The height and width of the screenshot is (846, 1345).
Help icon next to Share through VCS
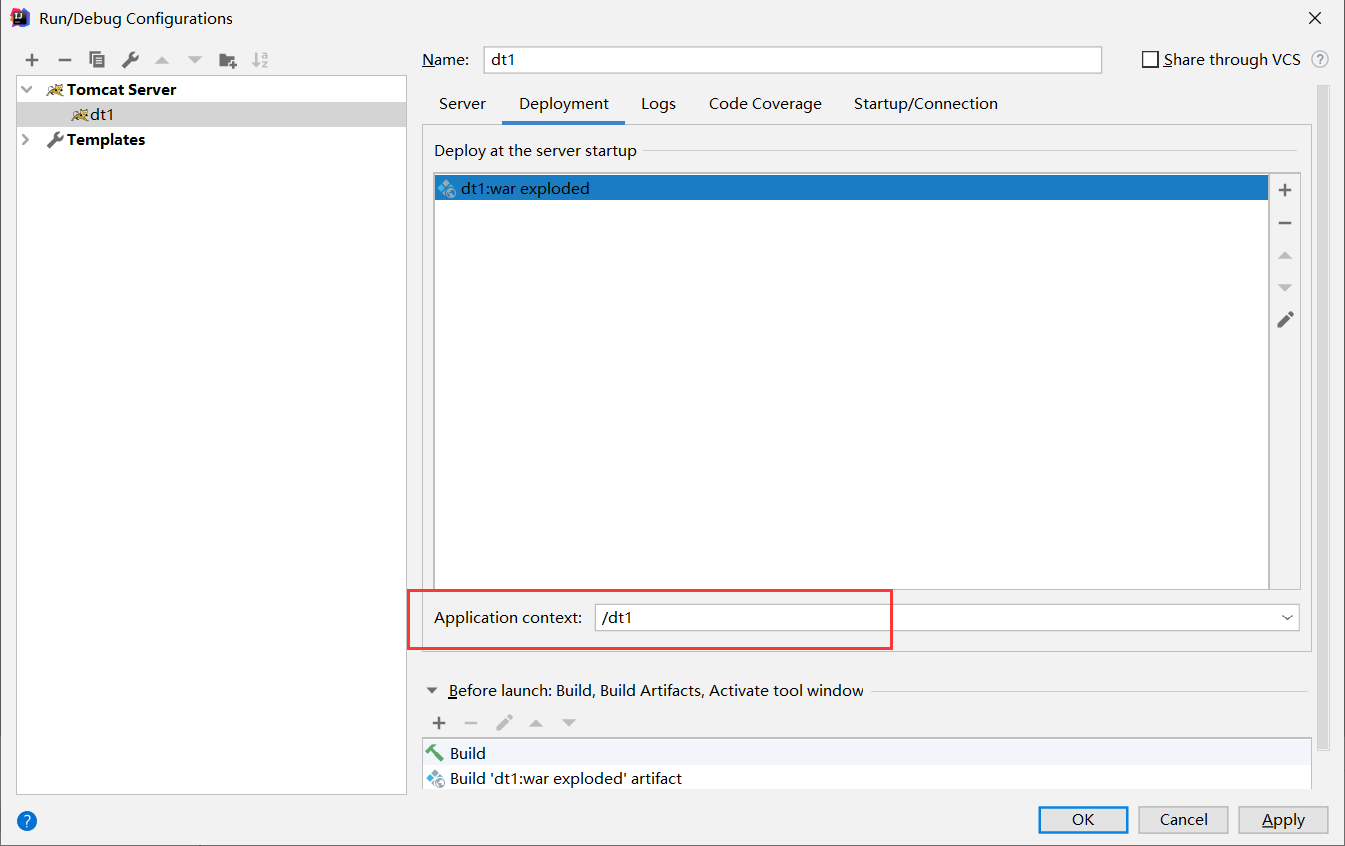(x=1320, y=60)
